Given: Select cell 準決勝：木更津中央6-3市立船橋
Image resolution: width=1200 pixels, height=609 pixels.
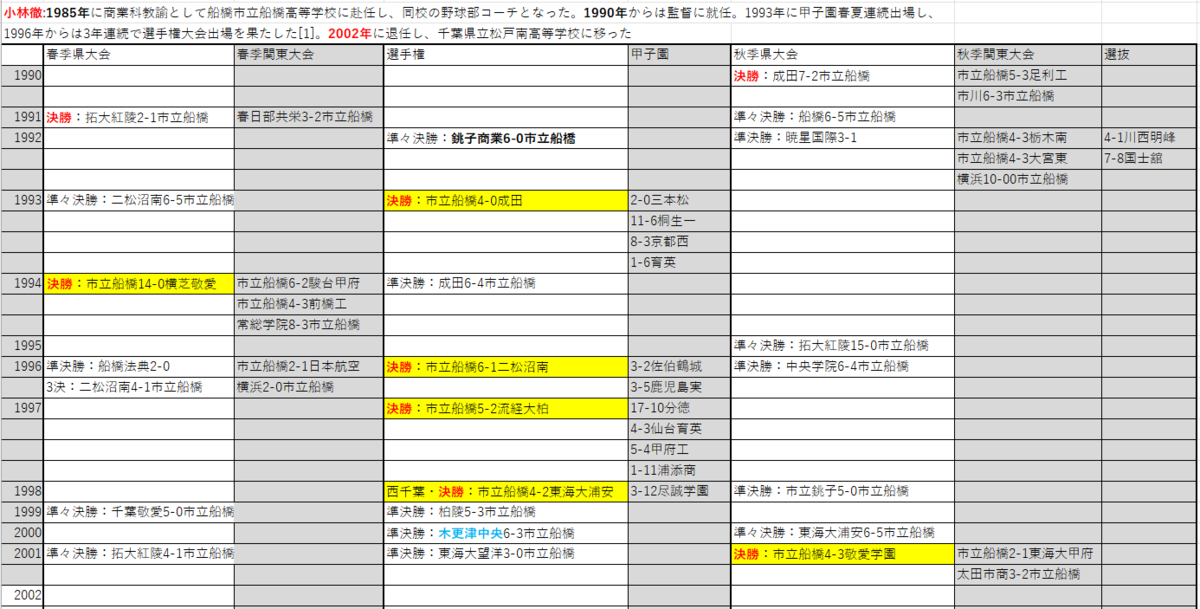Looking at the screenshot, I should (505, 533).
